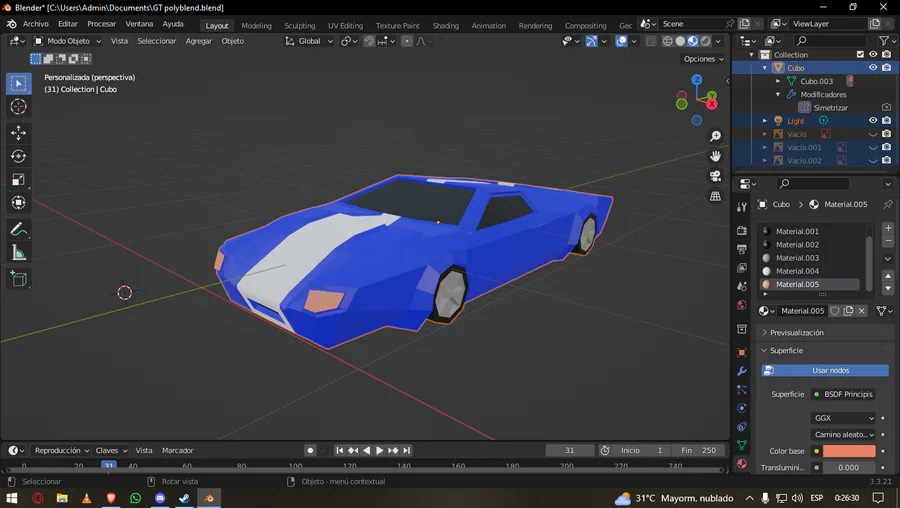The image size is (900, 508).
Task: Open Agregar menu in viewport
Action: point(199,41)
